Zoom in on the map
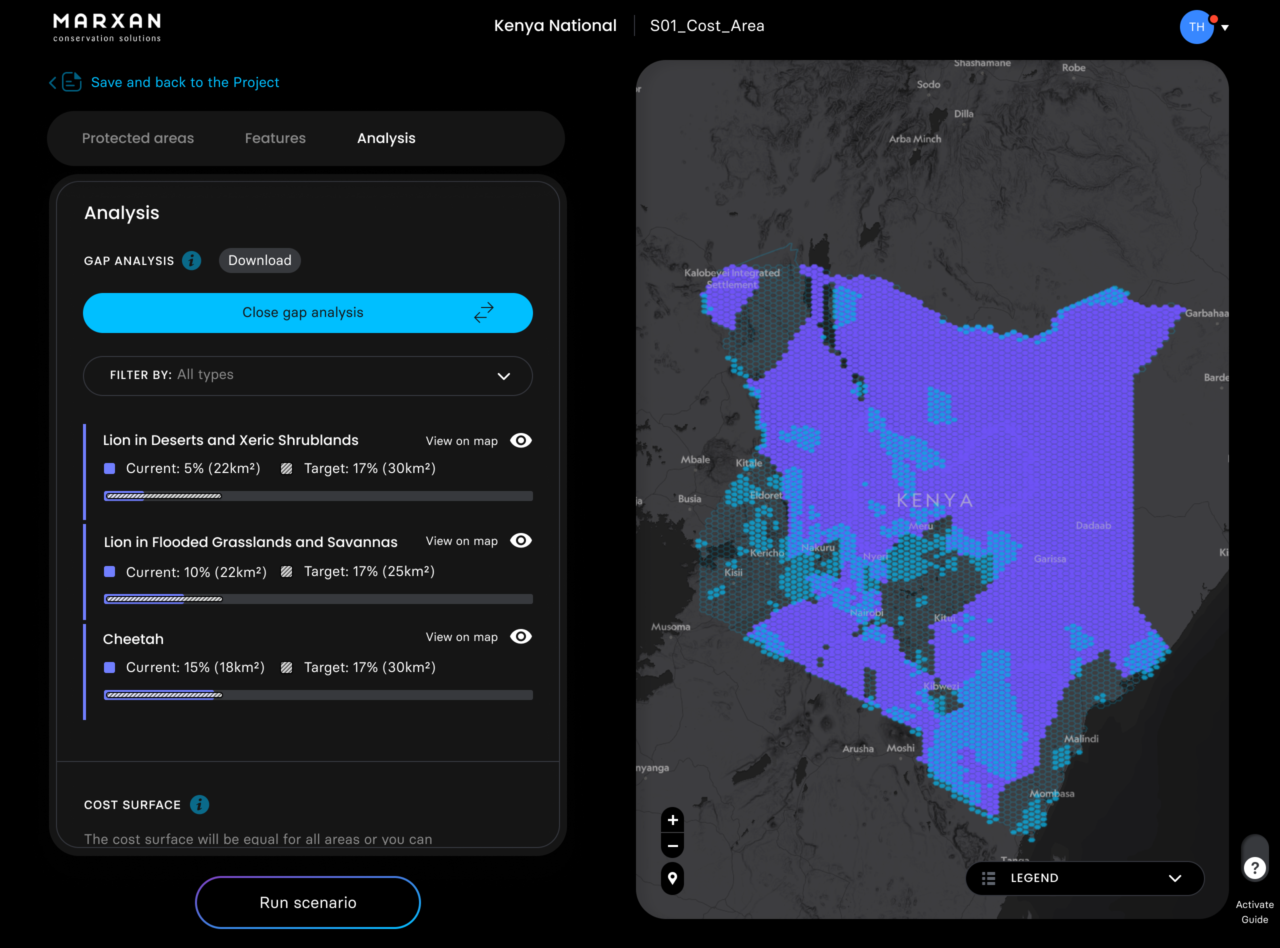Image resolution: width=1280 pixels, height=948 pixels. (673, 820)
